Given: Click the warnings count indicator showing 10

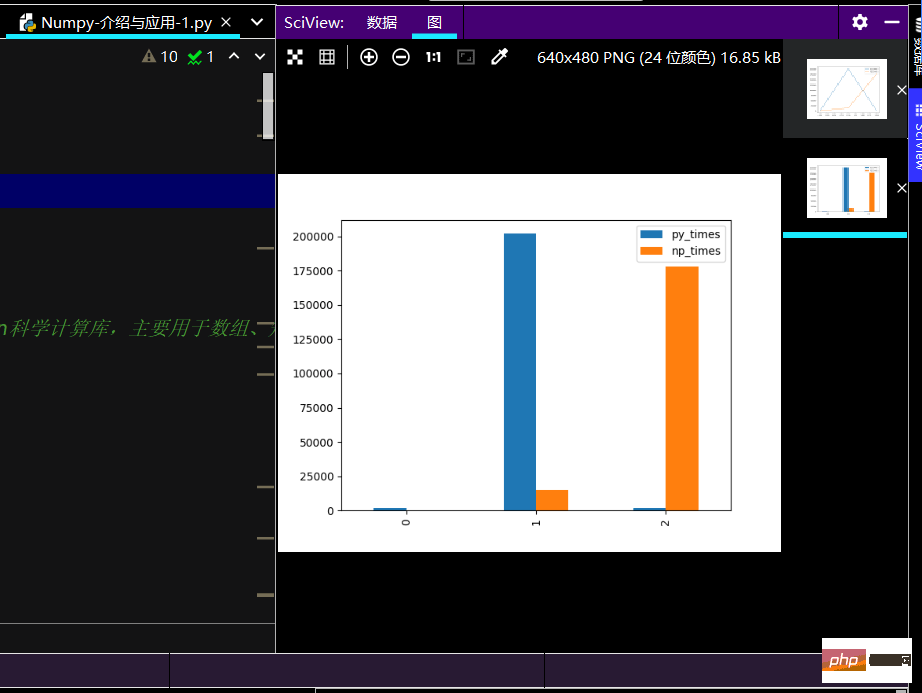Looking at the screenshot, I should 160,56.
